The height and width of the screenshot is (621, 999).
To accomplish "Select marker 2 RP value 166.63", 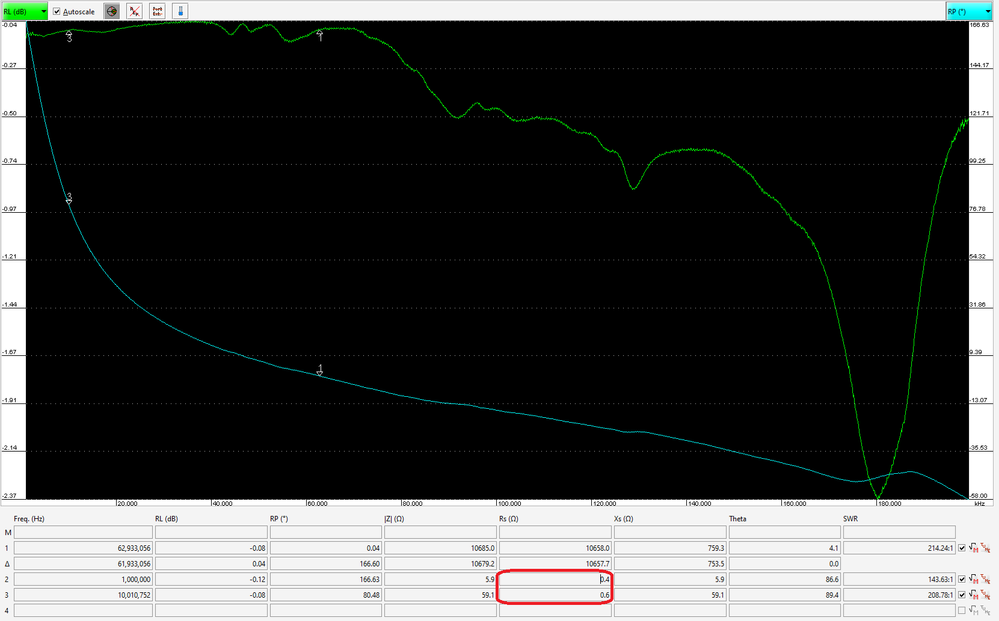I will pos(326,579).
